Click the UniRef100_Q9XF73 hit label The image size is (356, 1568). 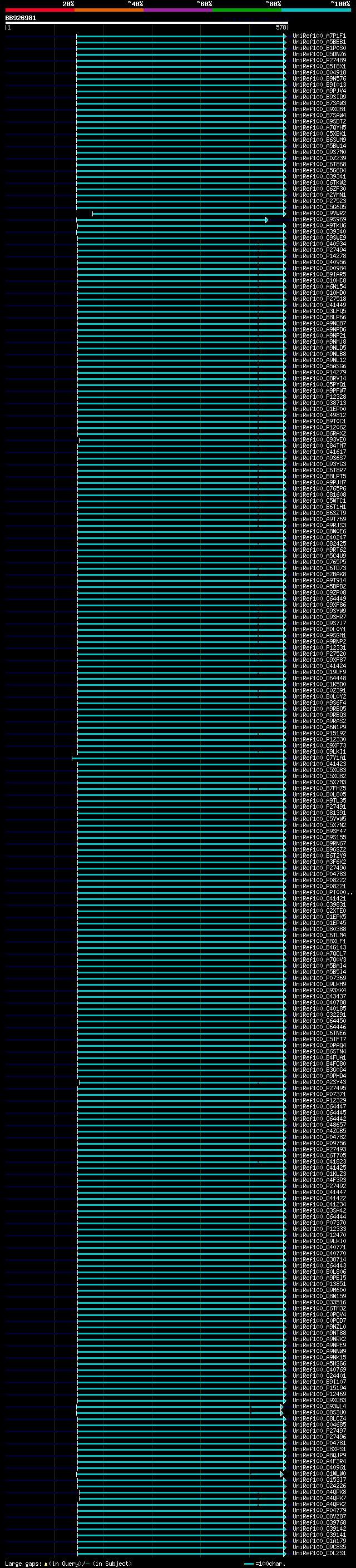point(319,745)
